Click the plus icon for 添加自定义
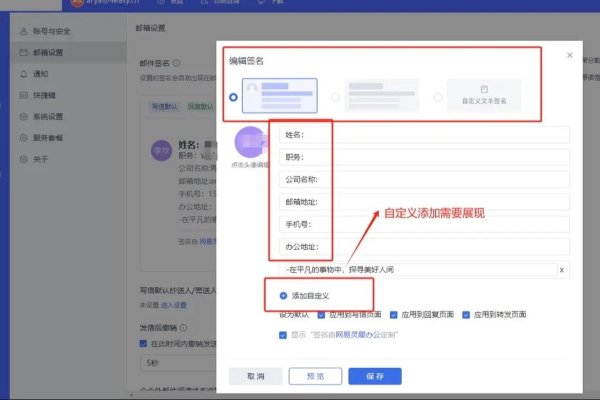This screenshot has width=600, height=400. pyautogui.click(x=283, y=296)
